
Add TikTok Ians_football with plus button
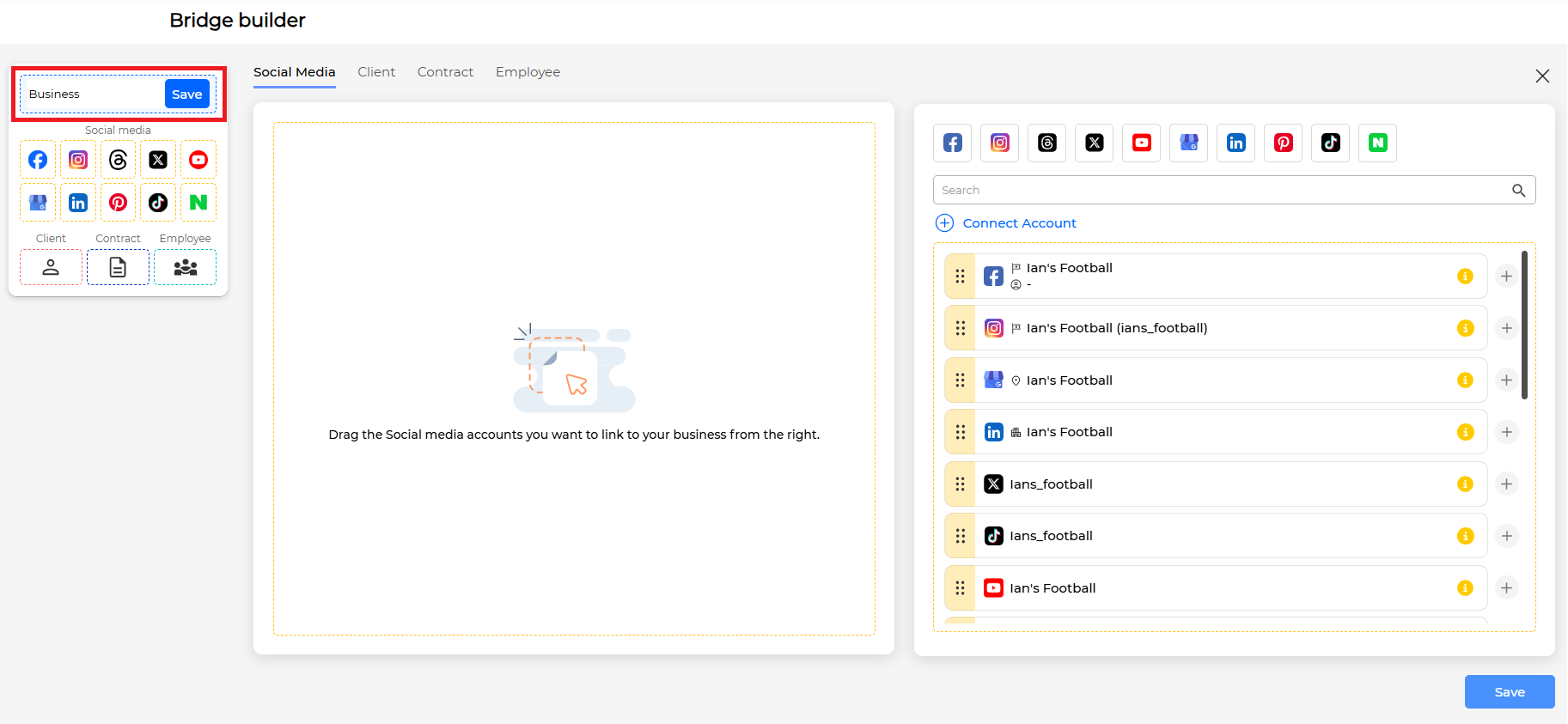[x=1506, y=536]
